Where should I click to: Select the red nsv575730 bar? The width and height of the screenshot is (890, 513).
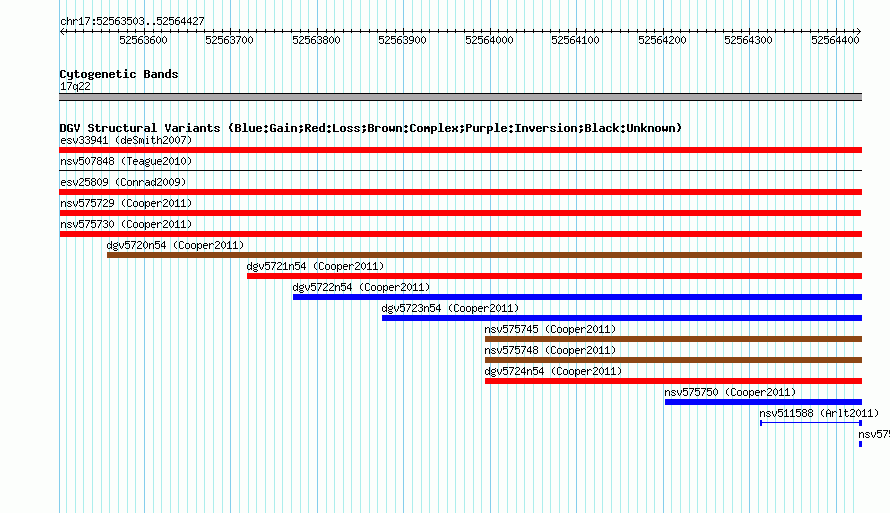[460, 234]
